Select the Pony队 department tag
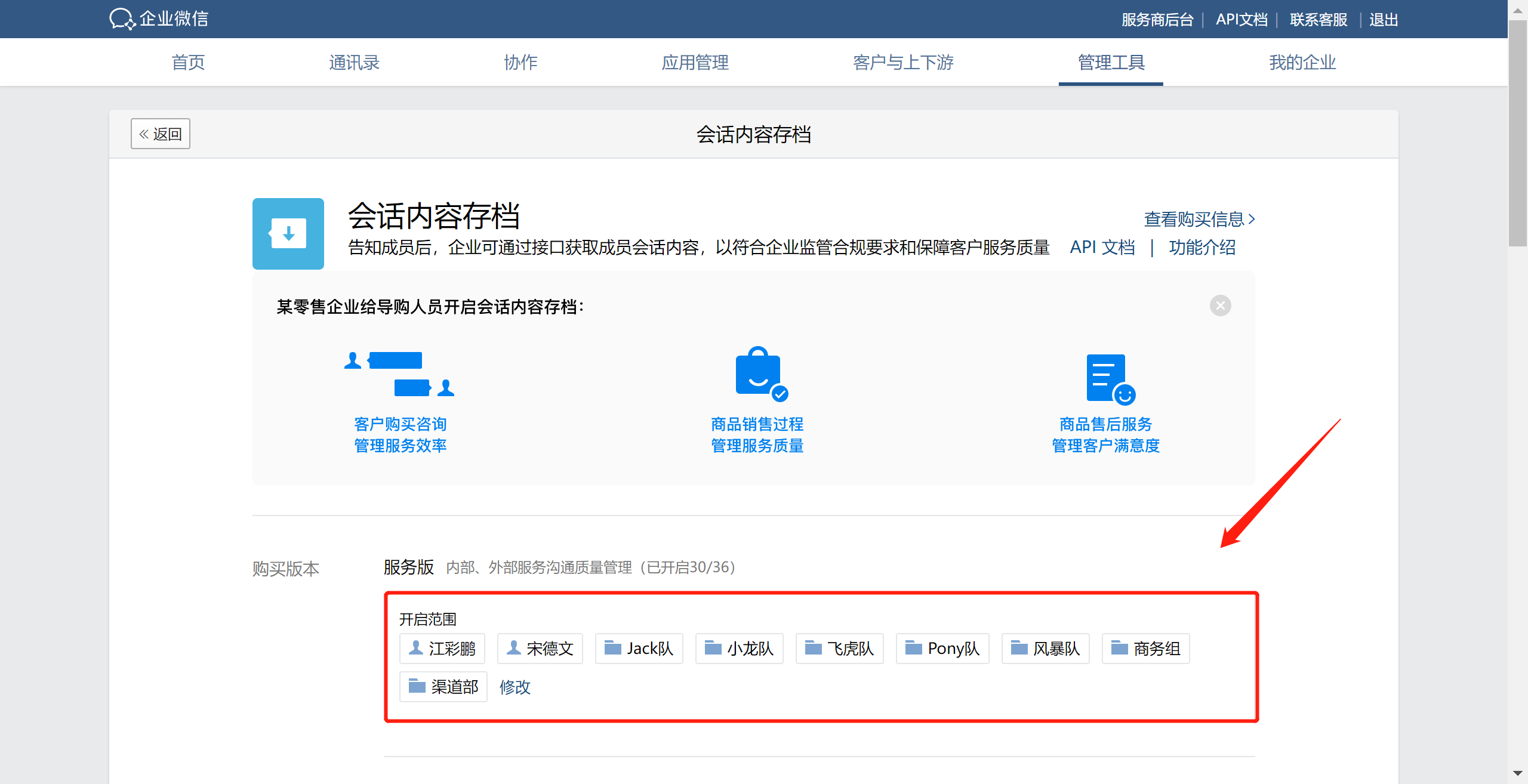Viewport: 1528px width, 784px height. point(942,649)
